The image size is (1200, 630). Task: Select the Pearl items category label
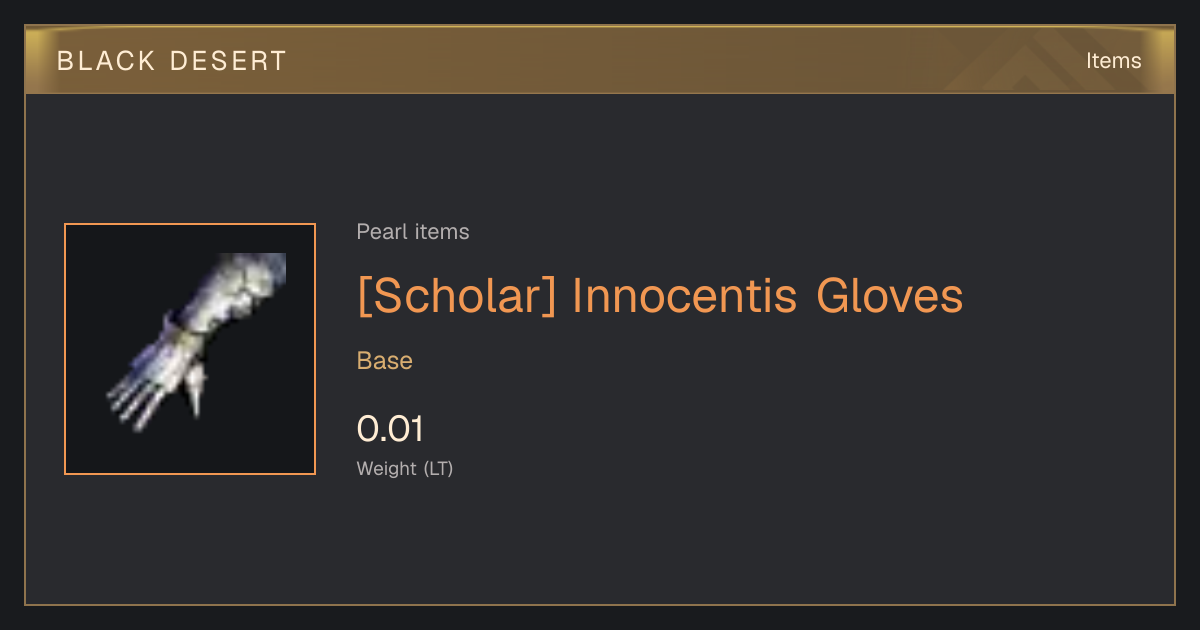tap(413, 232)
